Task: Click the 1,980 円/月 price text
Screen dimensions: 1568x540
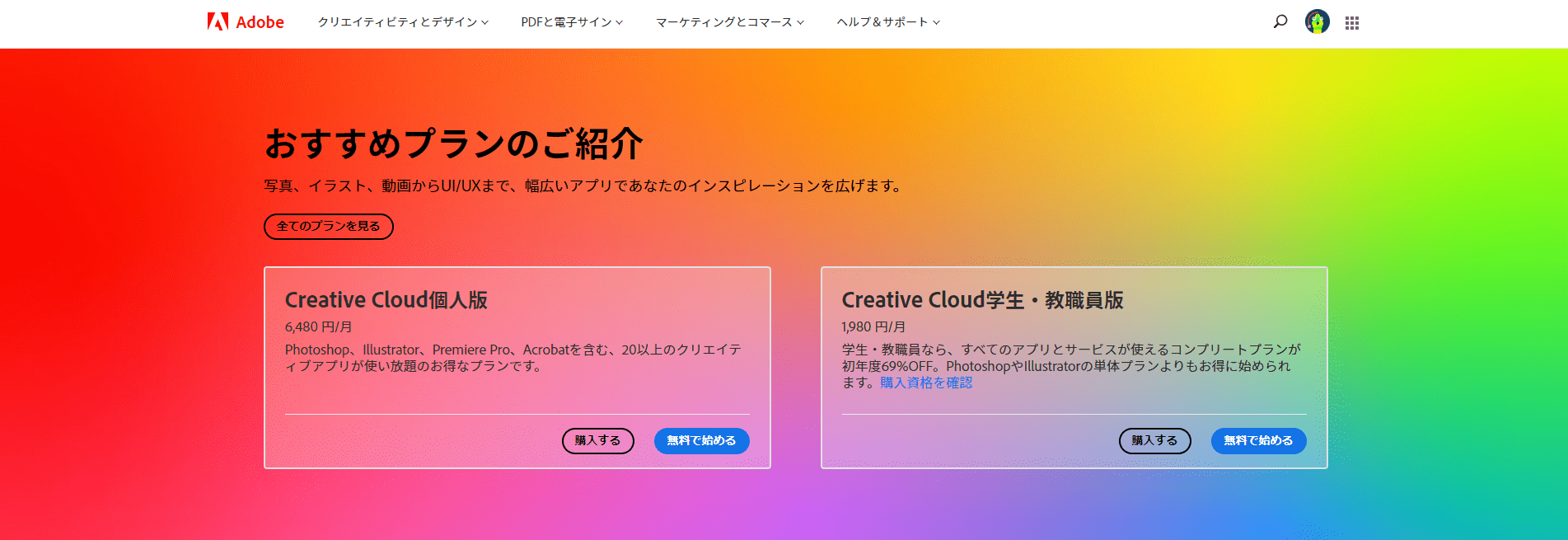Action: [x=873, y=327]
